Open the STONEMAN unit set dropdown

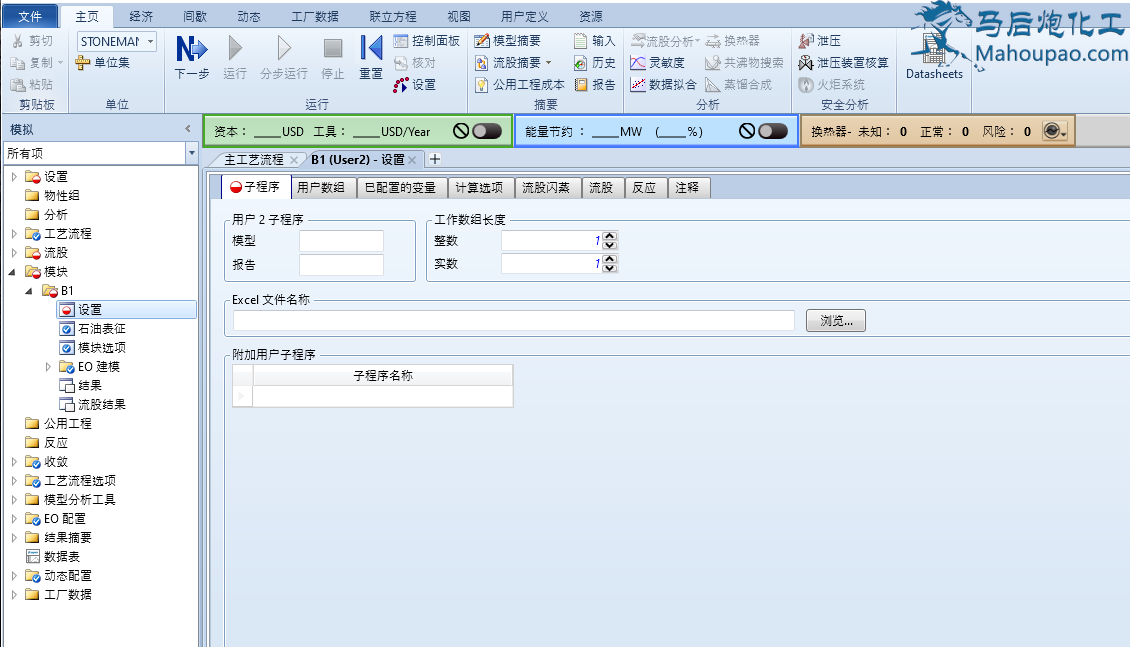(150, 41)
